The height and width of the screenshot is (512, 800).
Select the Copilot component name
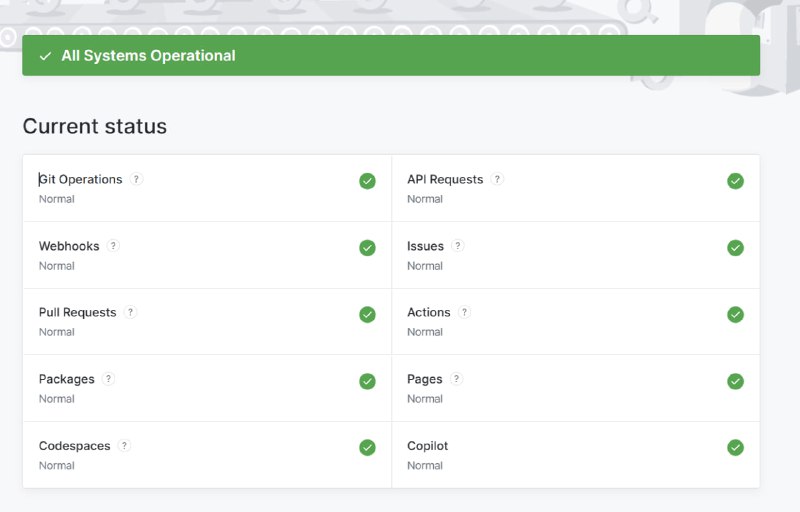tap(428, 446)
